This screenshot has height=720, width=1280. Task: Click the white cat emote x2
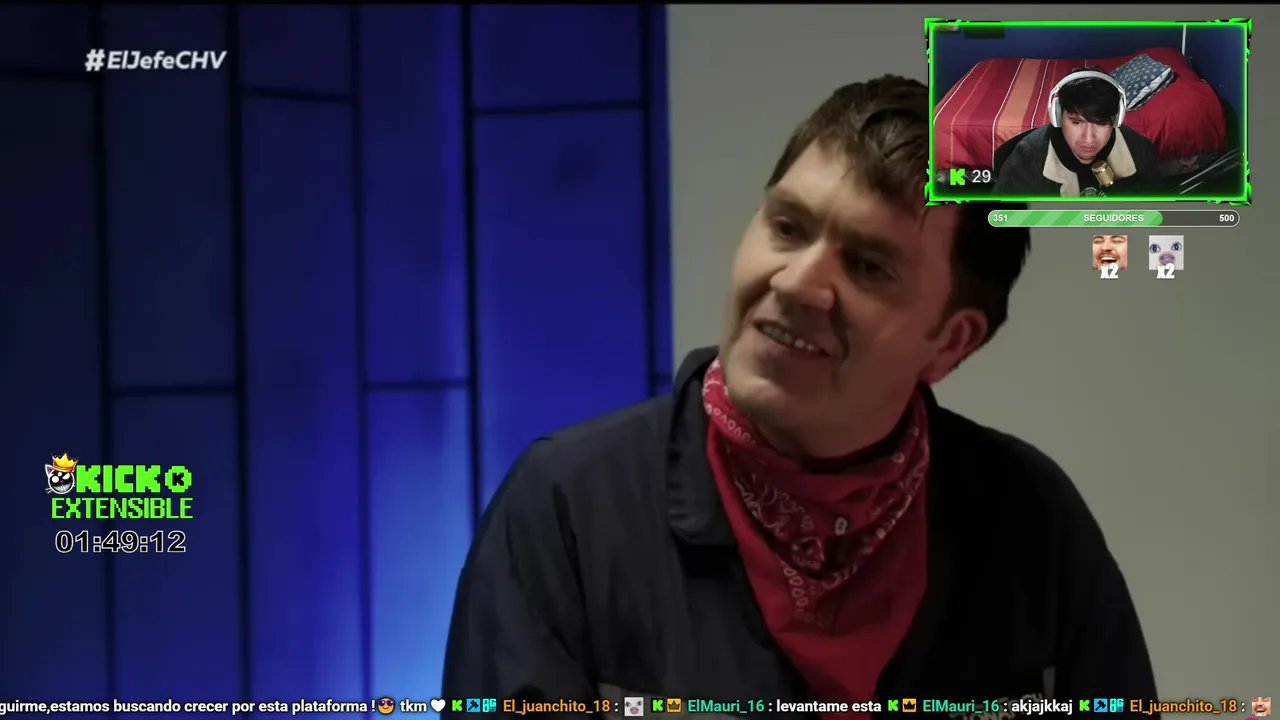point(1165,256)
